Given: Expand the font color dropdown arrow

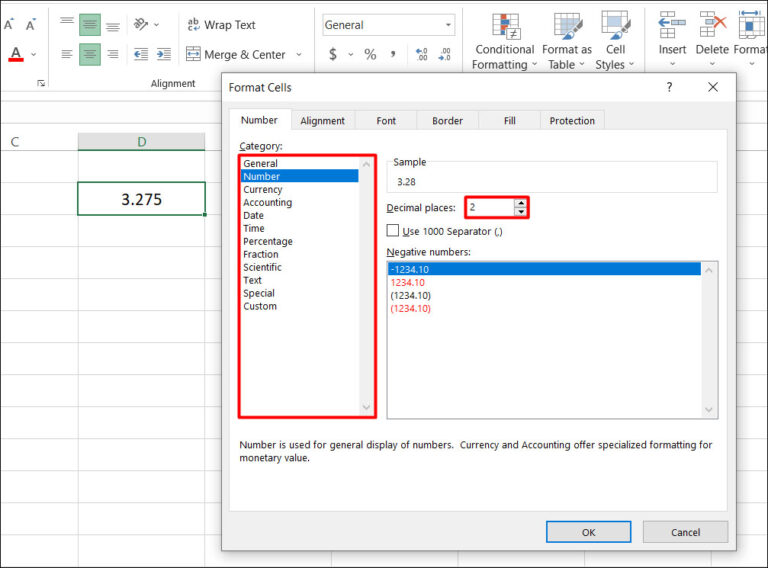Looking at the screenshot, I should tap(34, 54).
